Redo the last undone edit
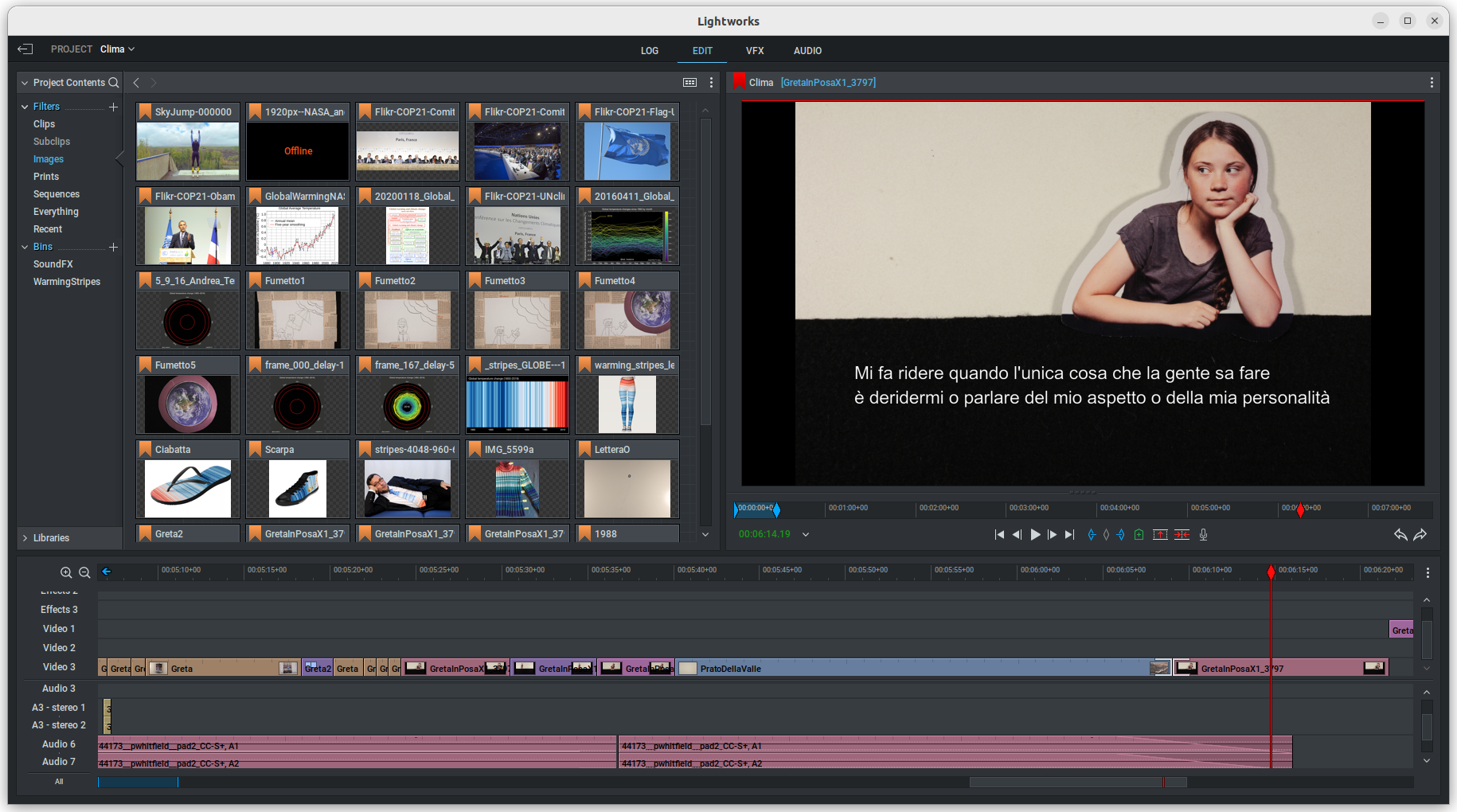 pos(1420,535)
